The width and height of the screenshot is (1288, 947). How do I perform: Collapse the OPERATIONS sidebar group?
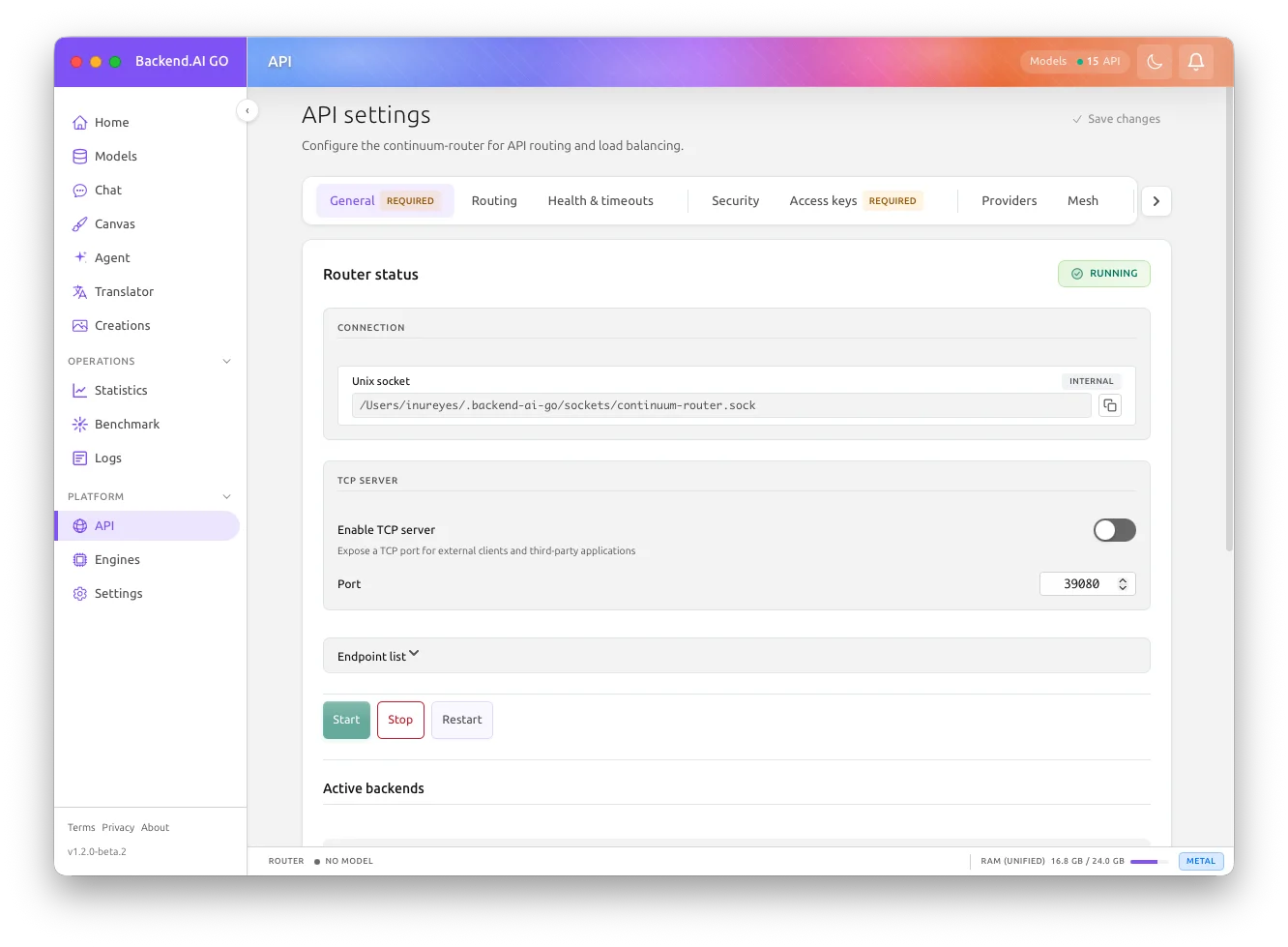[226, 361]
